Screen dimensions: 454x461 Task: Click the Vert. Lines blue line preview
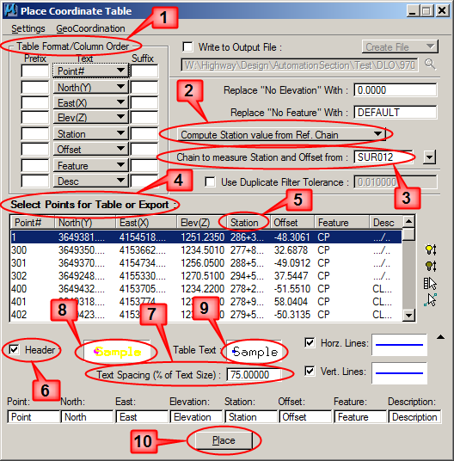[x=399, y=373]
